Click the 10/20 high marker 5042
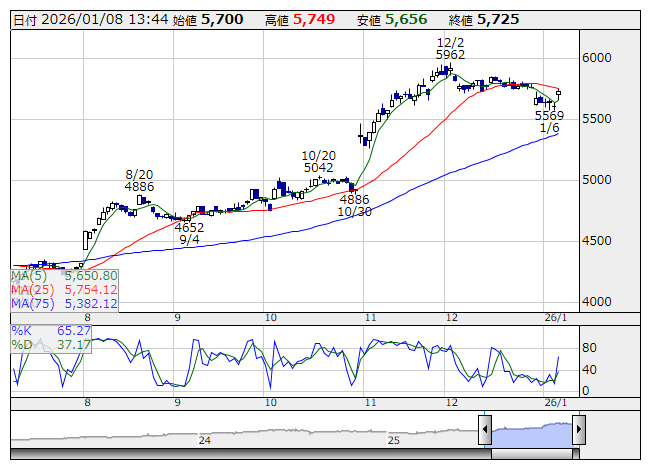This screenshot has height=470, width=653. (x=318, y=168)
